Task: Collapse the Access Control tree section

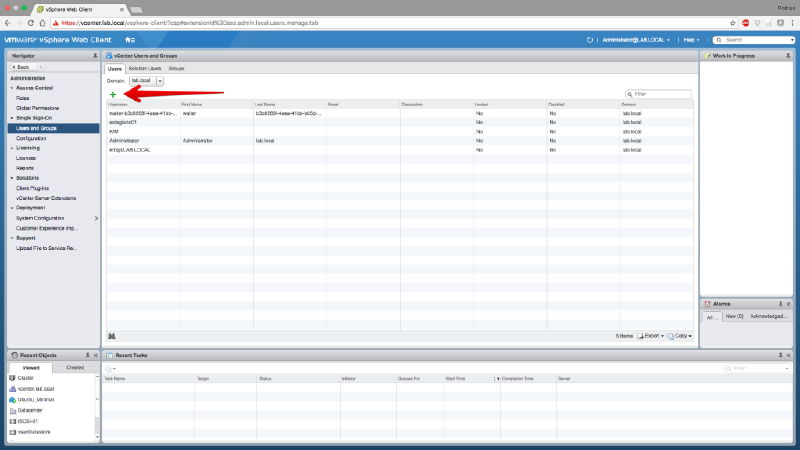Action: [12, 88]
